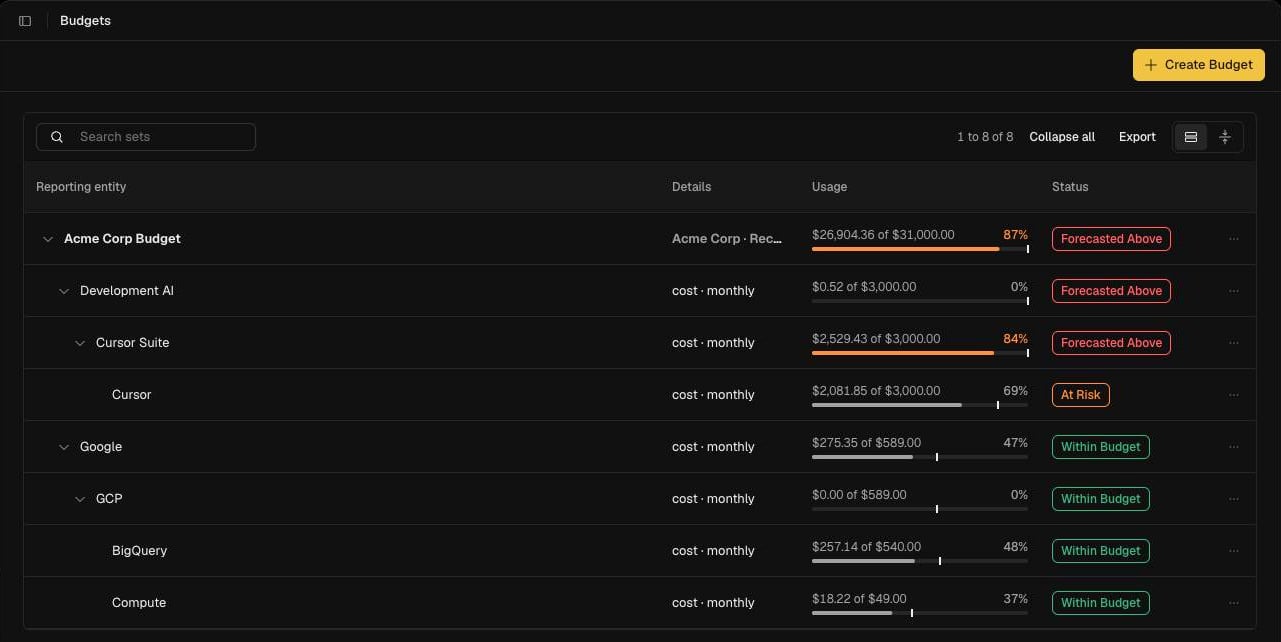1281x642 pixels.
Task: Click Collapse all
Action: coord(1062,137)
